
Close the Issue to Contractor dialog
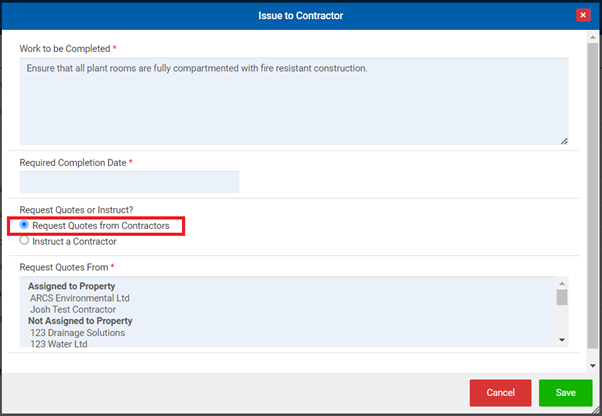click(x=583, y=15)
